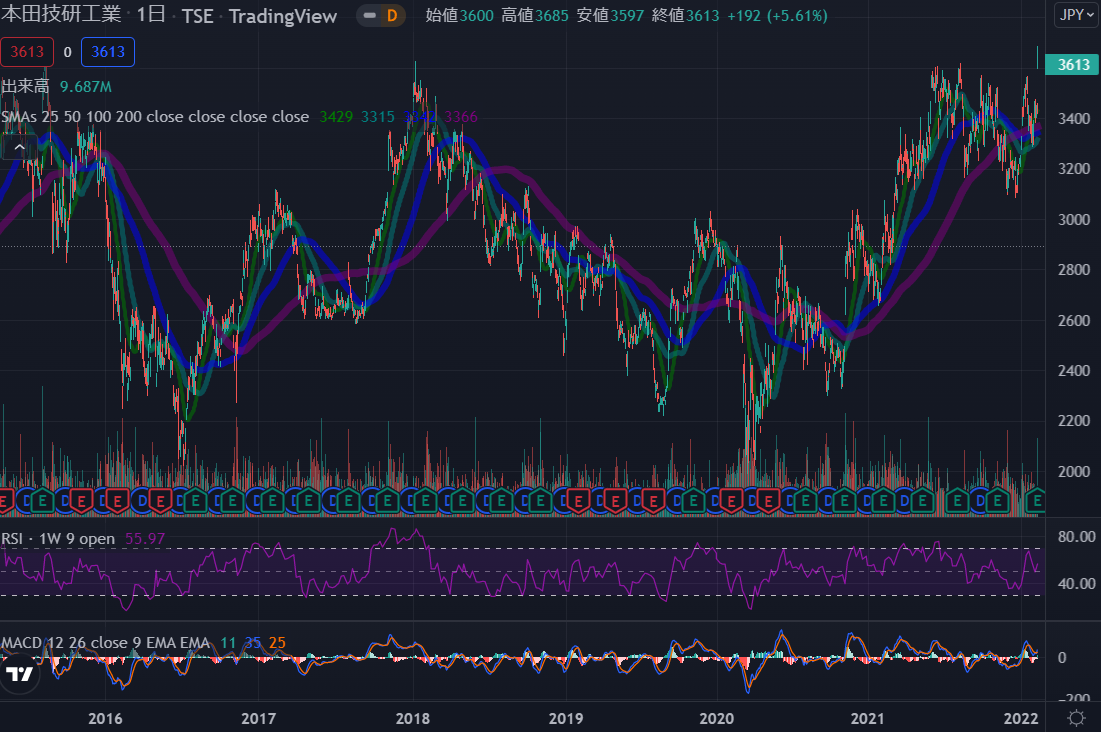
Task: Select the MACD 12 26 close legend
Action: click(x=105, y=643)
